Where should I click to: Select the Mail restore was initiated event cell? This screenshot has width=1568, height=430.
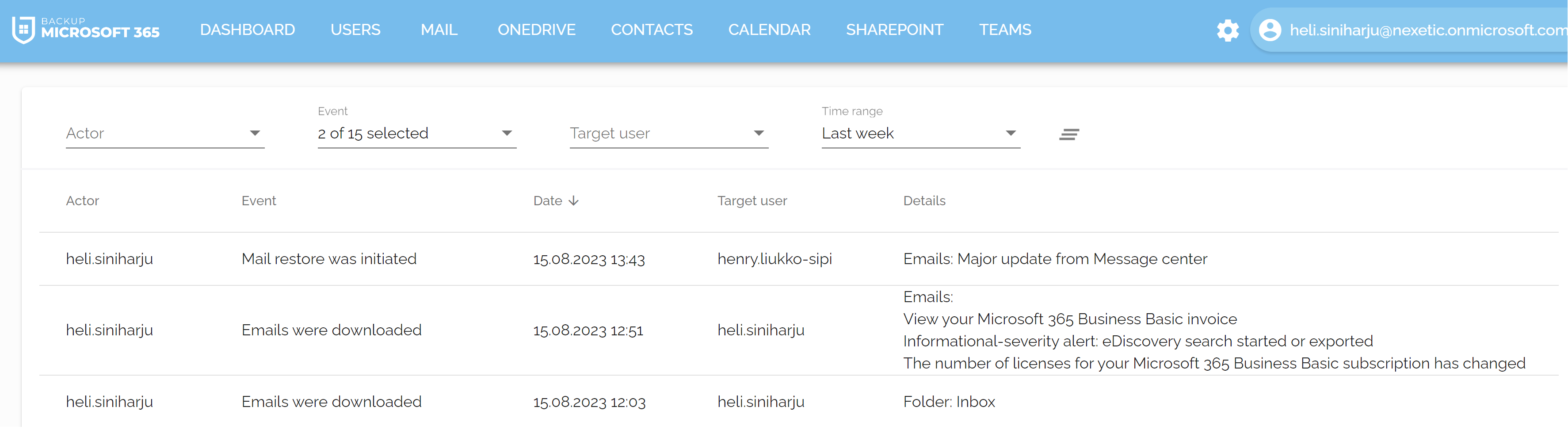click(x=329, y=259)
